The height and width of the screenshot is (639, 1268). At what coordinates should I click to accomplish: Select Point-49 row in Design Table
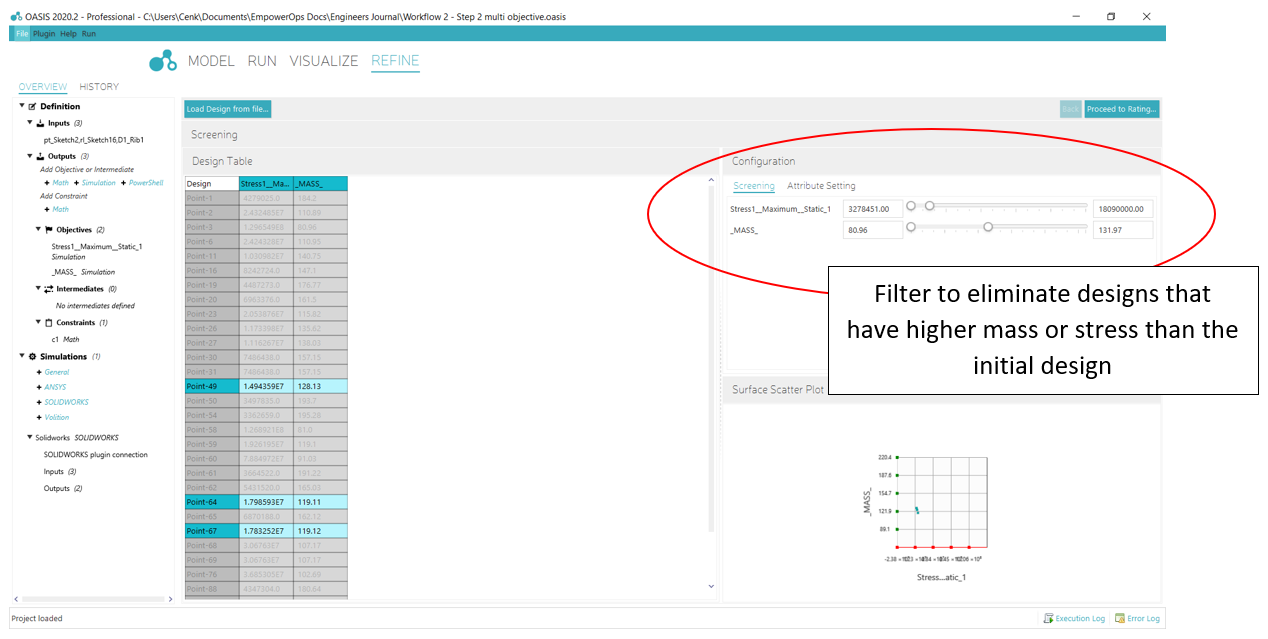tap(266, 386)
